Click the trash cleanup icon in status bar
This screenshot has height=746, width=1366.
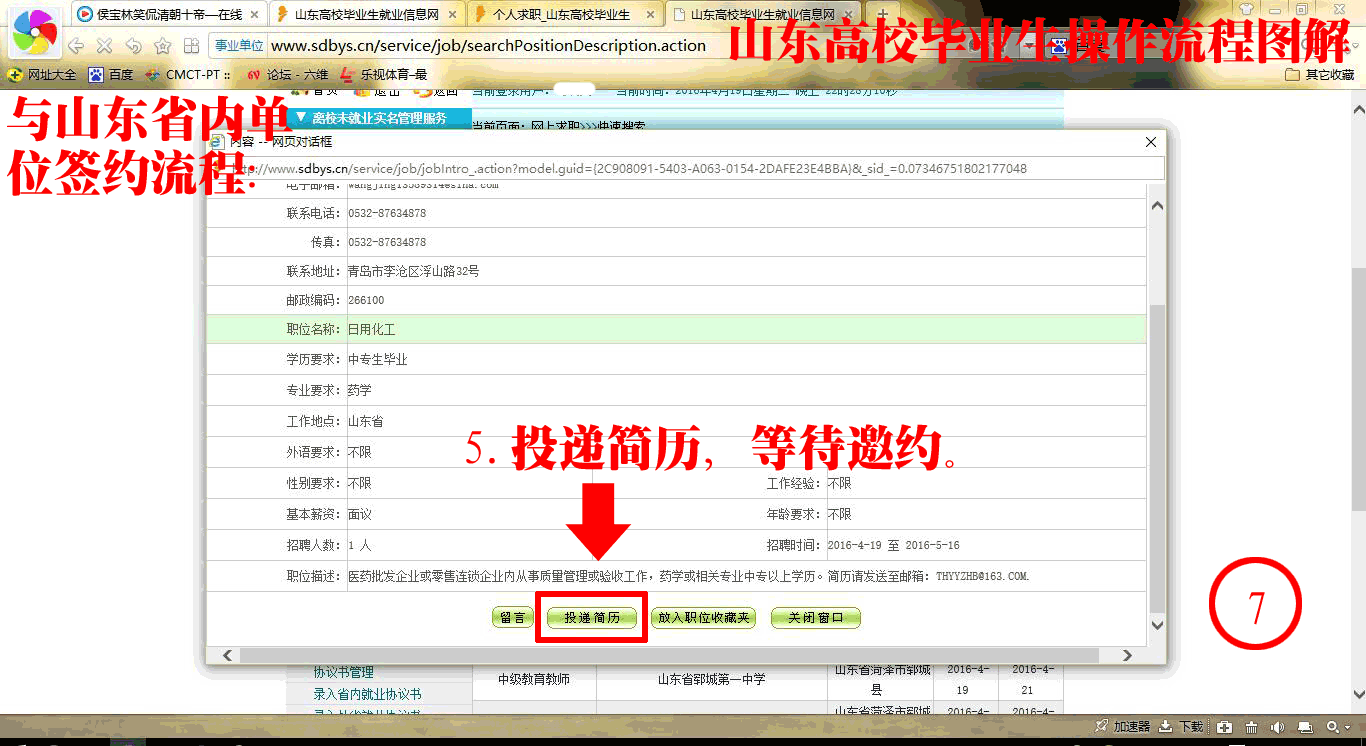click(x=1252, y=727)
